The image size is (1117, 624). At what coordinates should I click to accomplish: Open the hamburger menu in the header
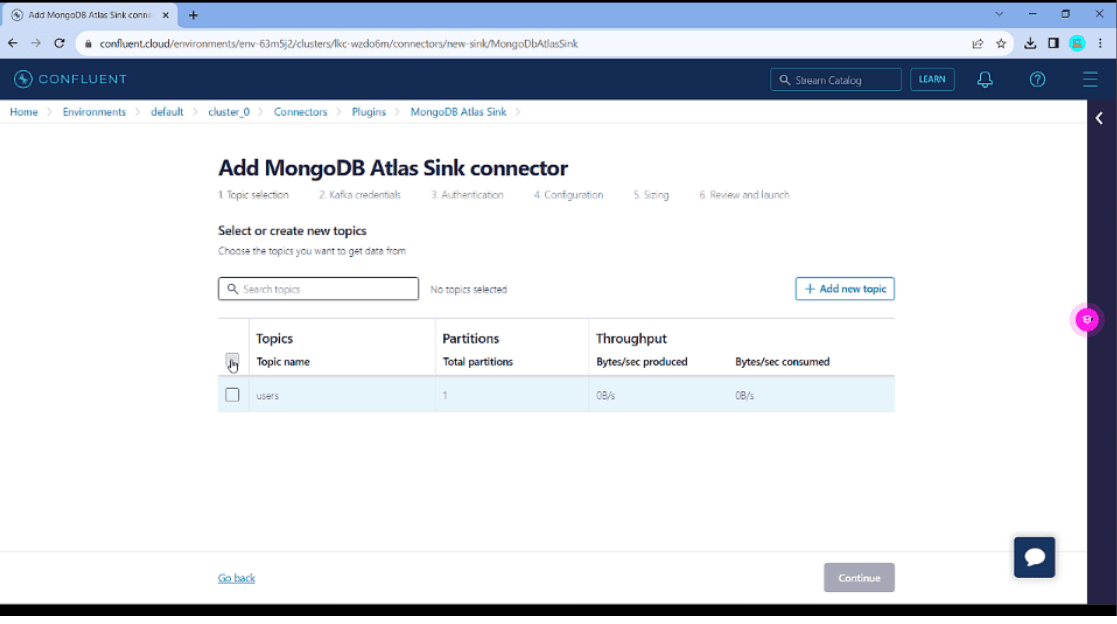(x=1089, y=79)
